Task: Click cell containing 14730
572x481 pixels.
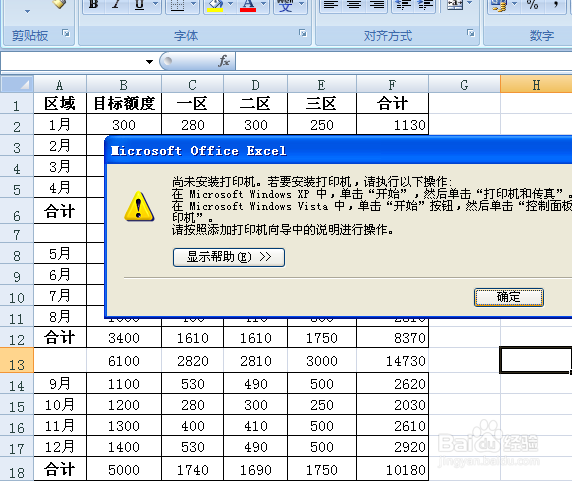Action: [x=392, y=361]
